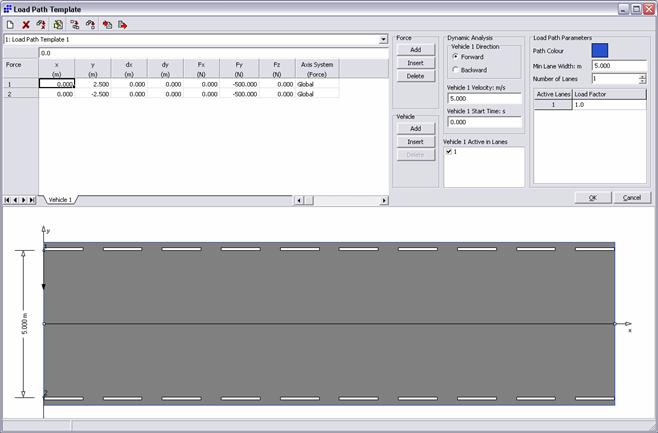
Task: Click the green spreadsheet icon in toolbar
Action: [58, 24]
